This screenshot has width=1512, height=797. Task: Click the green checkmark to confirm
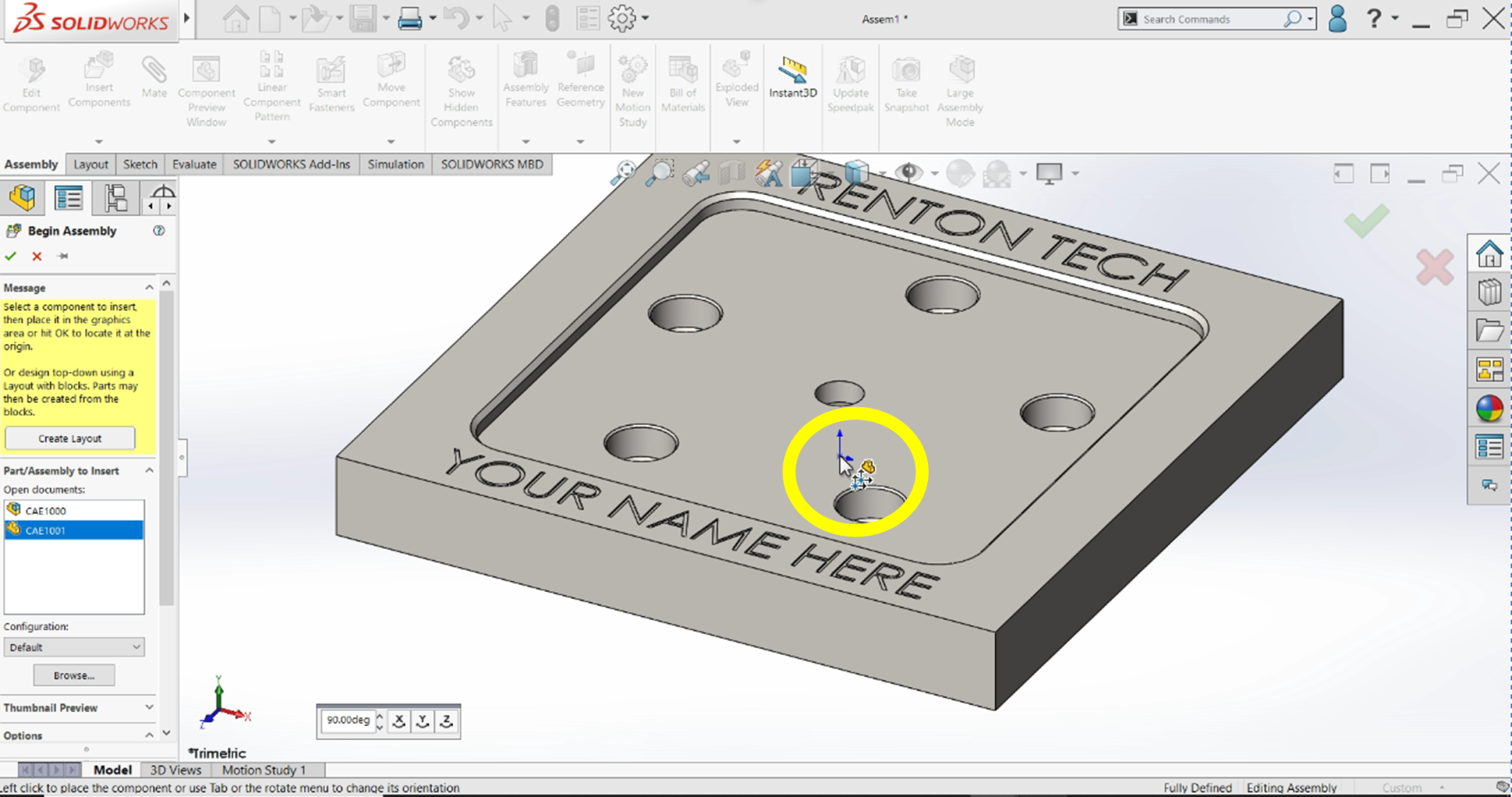click(x=10, y=255)
